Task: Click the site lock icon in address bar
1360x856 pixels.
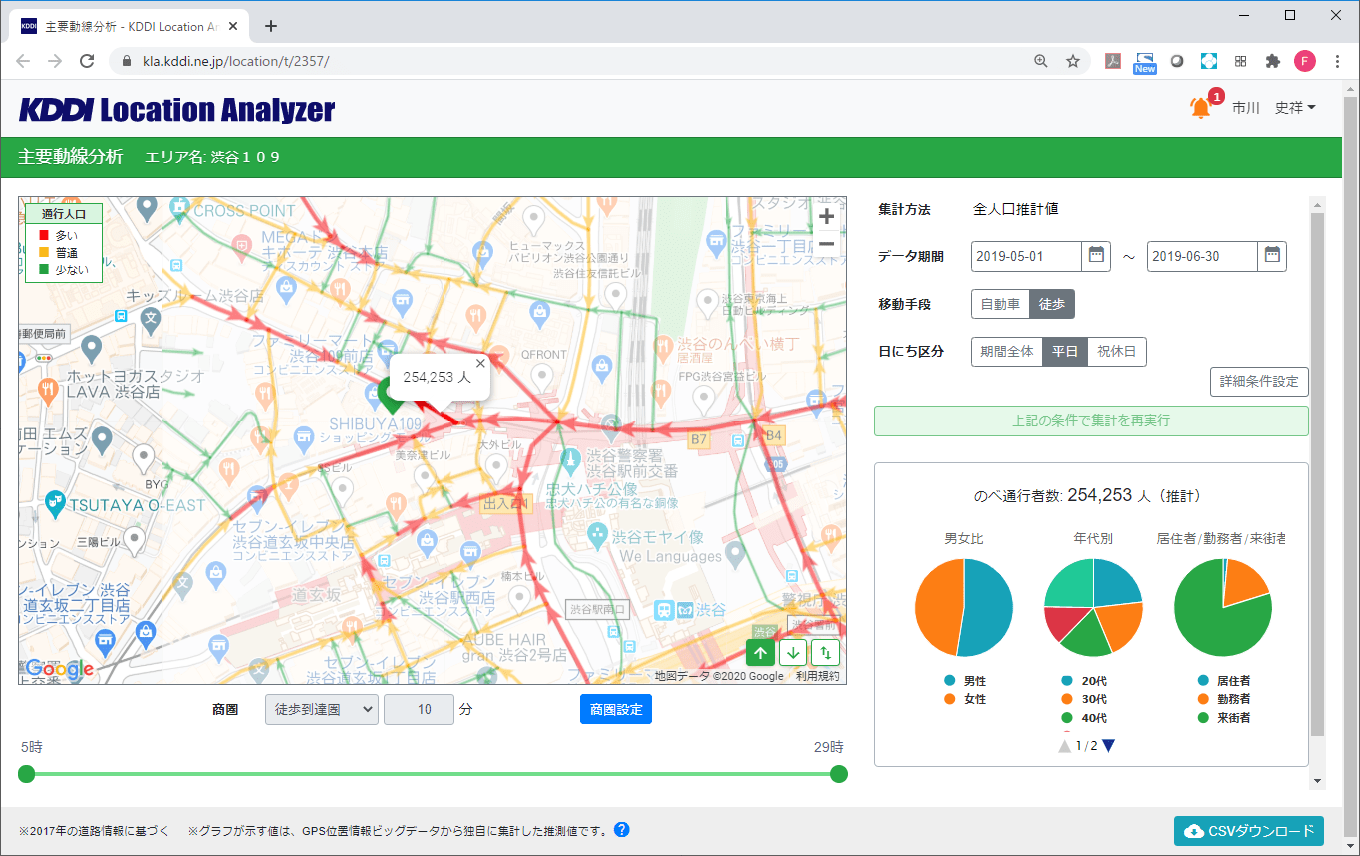Action: tap(127, 61)
